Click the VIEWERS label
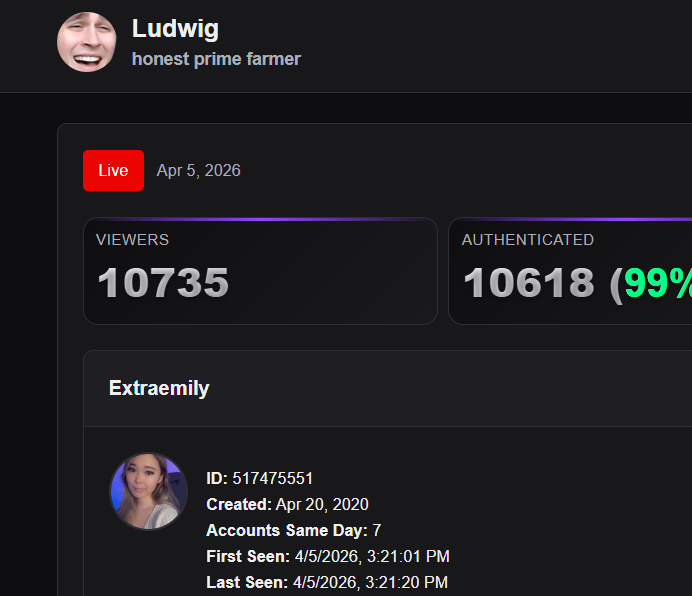The height and width of the screenshot is (596, 692). coord(132,240)
